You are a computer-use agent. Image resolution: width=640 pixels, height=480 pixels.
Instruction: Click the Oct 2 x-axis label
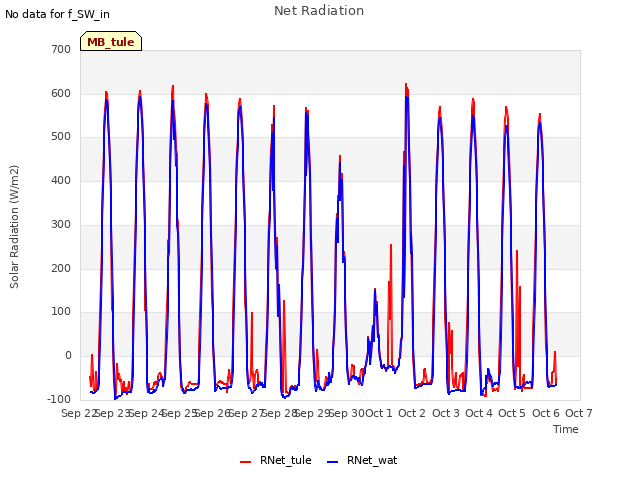412,413
